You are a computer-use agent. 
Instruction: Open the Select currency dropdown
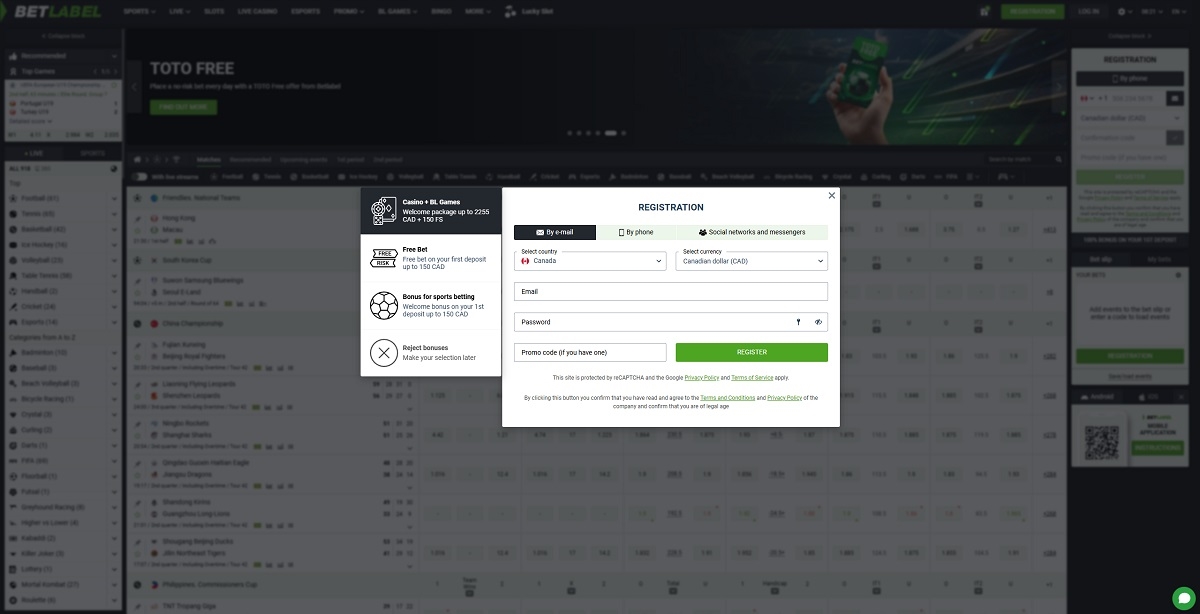point(752,260)
